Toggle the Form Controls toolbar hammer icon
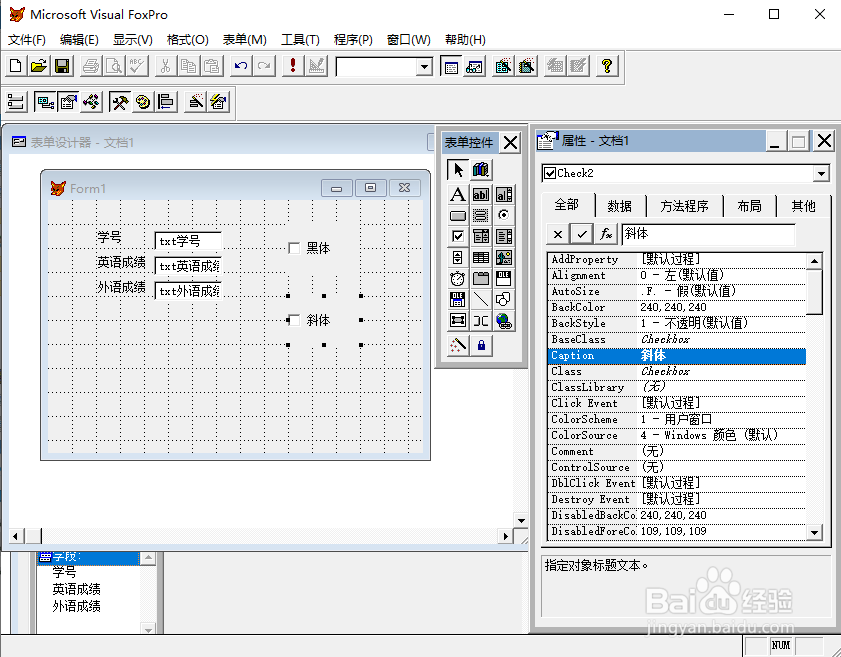Viewport: 841px width, 657px height. click(119, 102)
